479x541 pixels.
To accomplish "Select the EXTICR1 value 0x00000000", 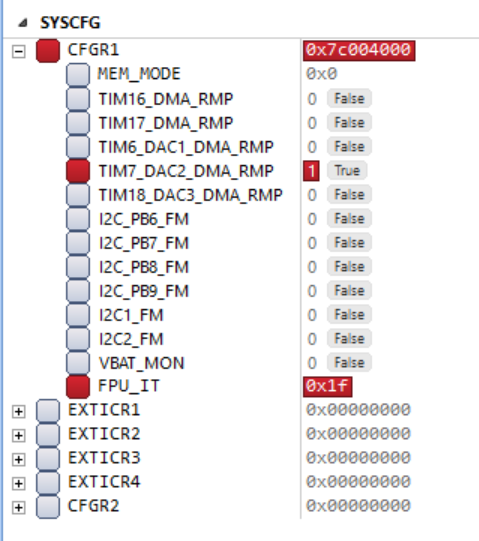I will (x=358, y=410).
